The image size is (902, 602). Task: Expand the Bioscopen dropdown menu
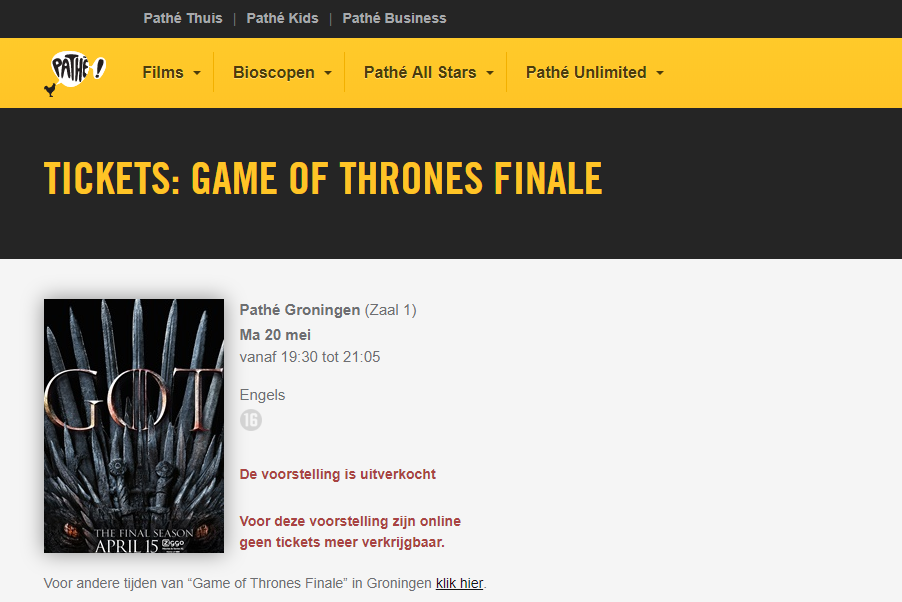point(282,73)
